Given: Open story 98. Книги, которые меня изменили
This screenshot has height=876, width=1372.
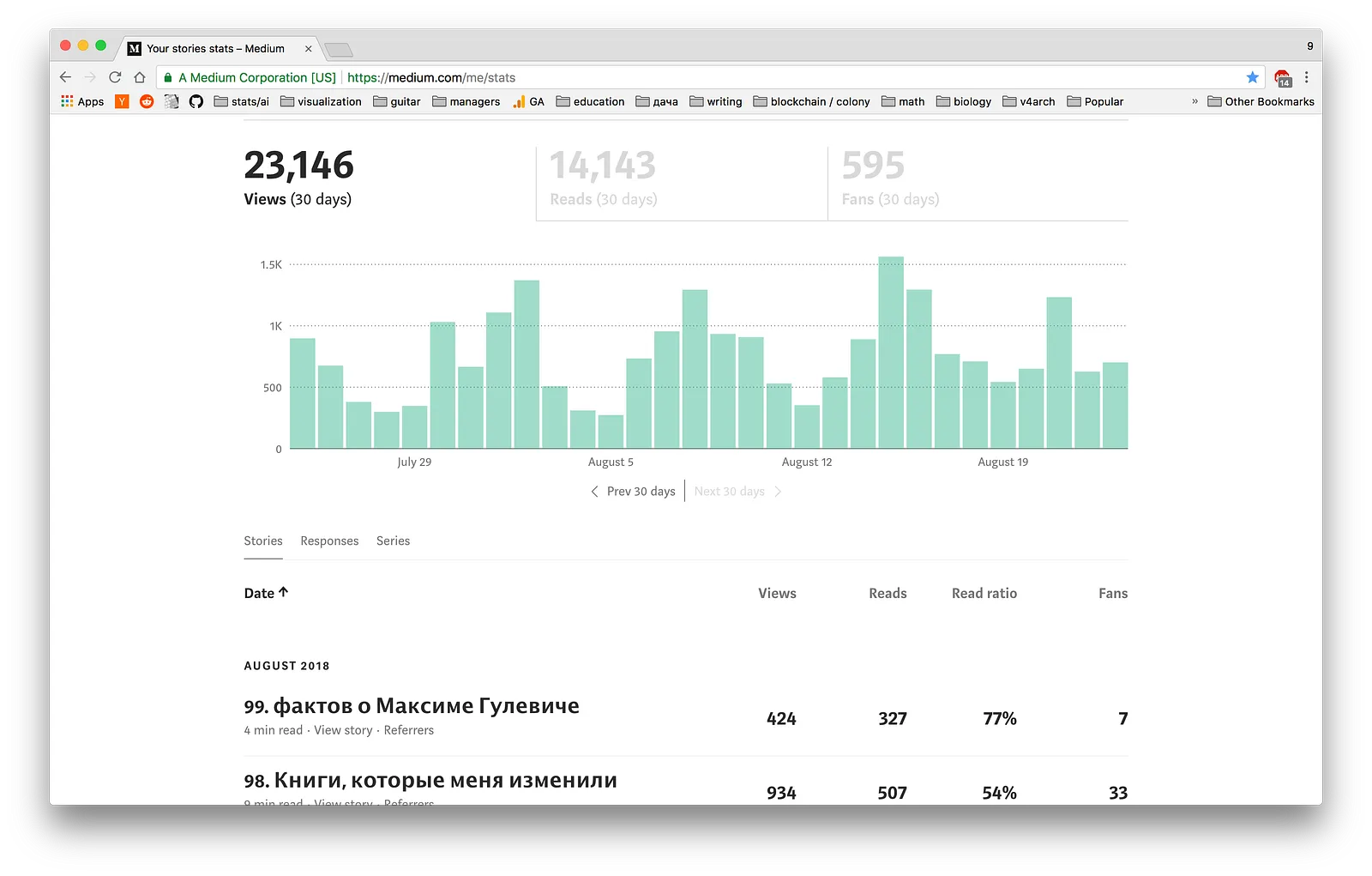Looking at the screenshot, I should [430, 781].
